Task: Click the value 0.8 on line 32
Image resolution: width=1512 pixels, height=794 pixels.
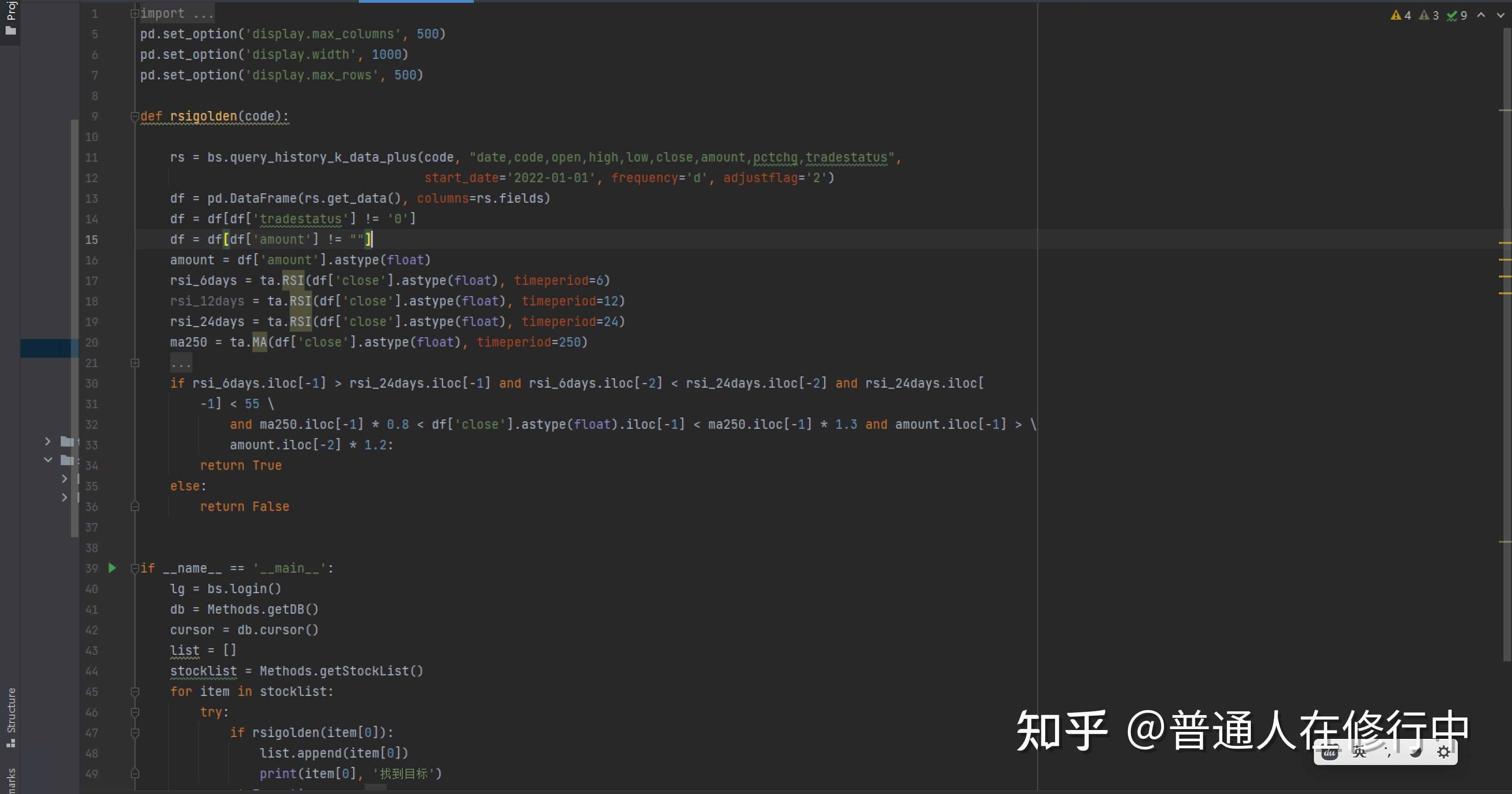Action: pos(398,424)
